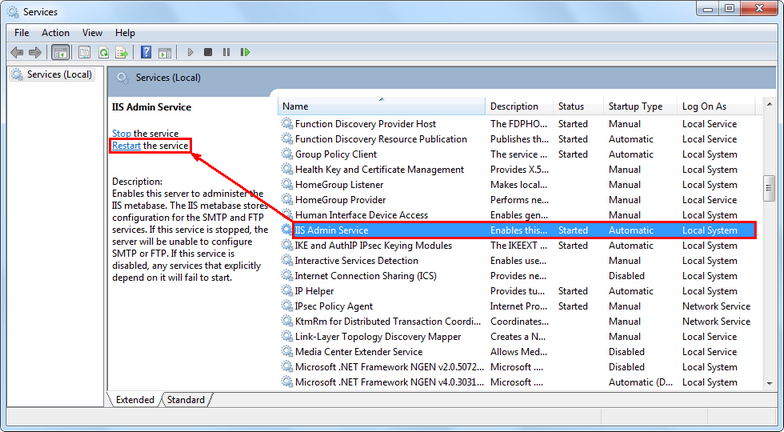Image resolution: width=784 pixels, height=432 pixels.
Task: Select KtmRm for Distributed Transaction Coordinator row
Action: tap(388, 321)
